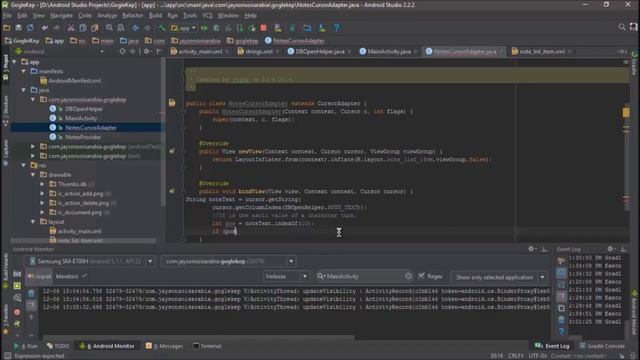Screen dimensions: 640x360
Task: Switch to the DBOpenHelper.java editor tab
Action: [319, 51]
